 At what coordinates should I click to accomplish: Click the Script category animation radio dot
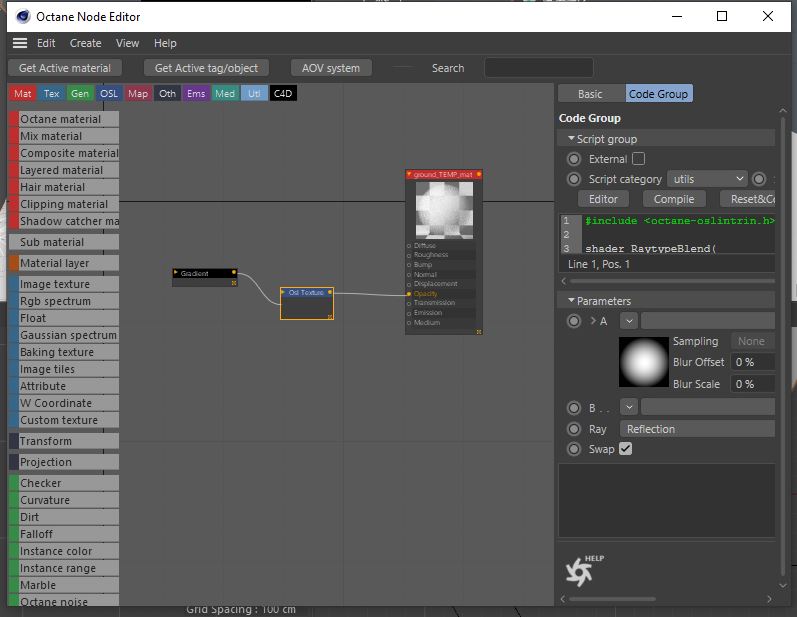(574, 179)
